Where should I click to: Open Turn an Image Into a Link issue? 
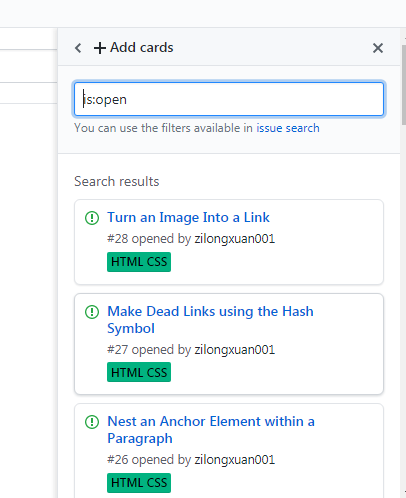(x=188, y=217)
